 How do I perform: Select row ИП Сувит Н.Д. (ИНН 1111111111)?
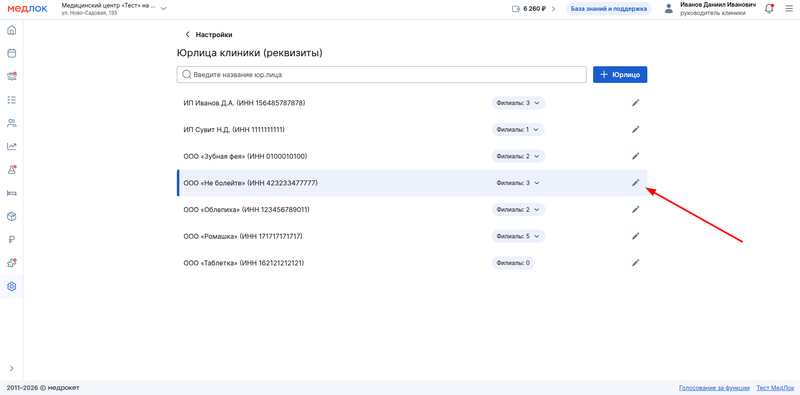coord(412,130)
